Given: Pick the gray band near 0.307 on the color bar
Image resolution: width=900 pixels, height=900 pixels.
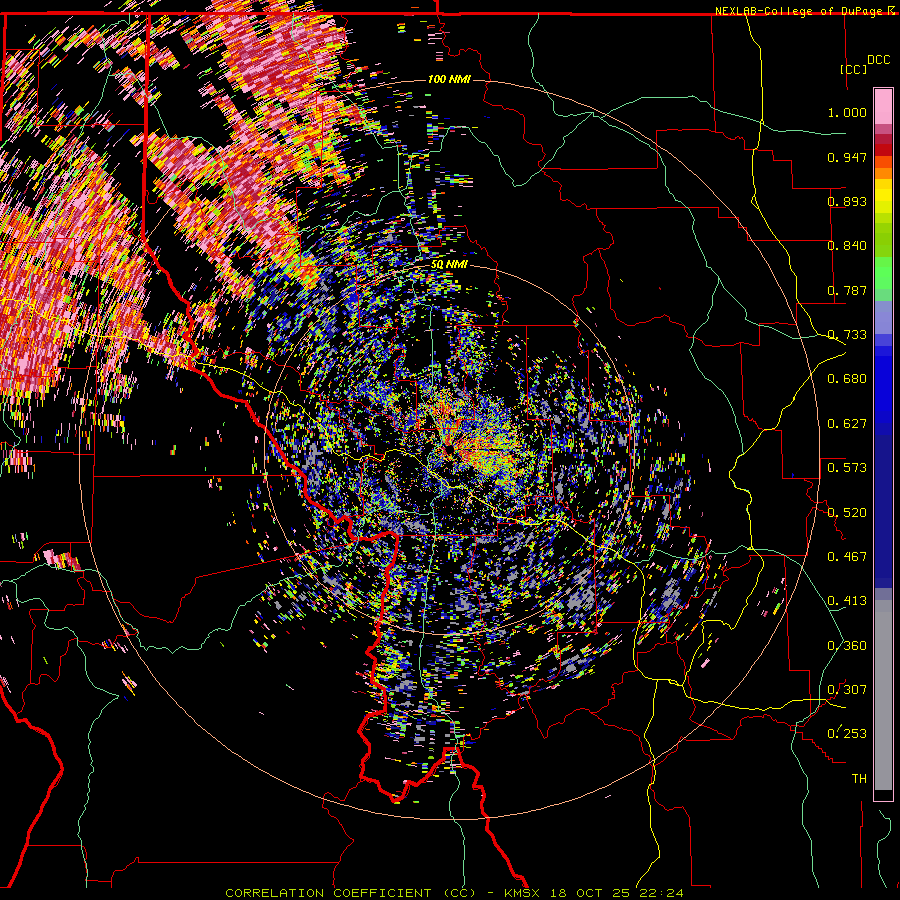Looking at the screenshot, I should tap(883, 695).
